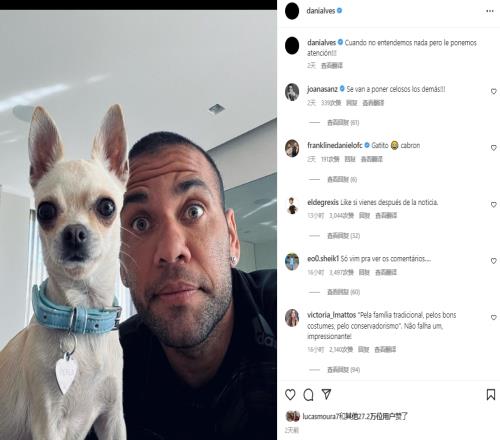Expand the 61 replies under joanasanz's comment

coord(343,123)
